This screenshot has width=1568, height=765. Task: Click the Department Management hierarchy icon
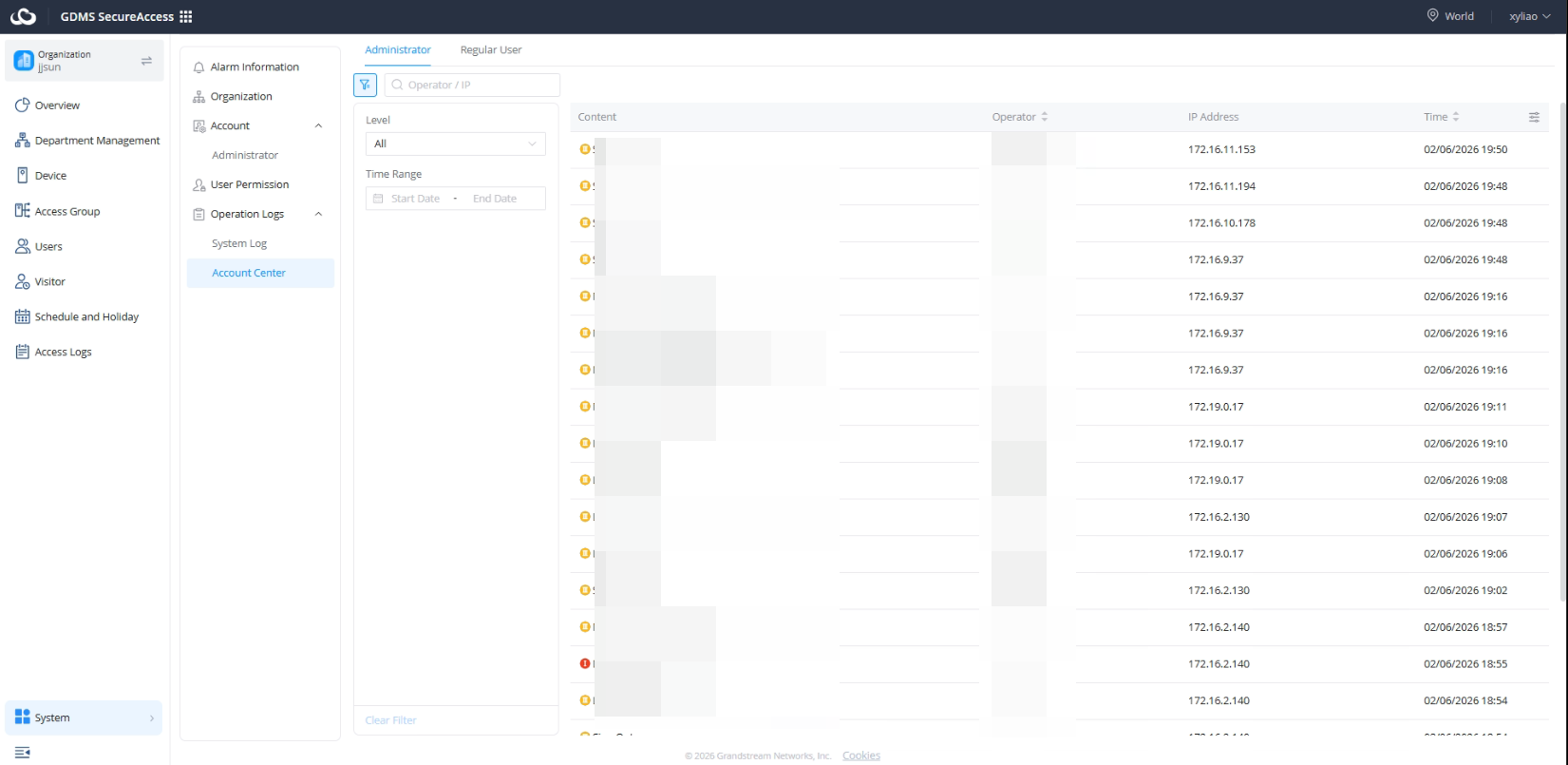click(22, 140)
